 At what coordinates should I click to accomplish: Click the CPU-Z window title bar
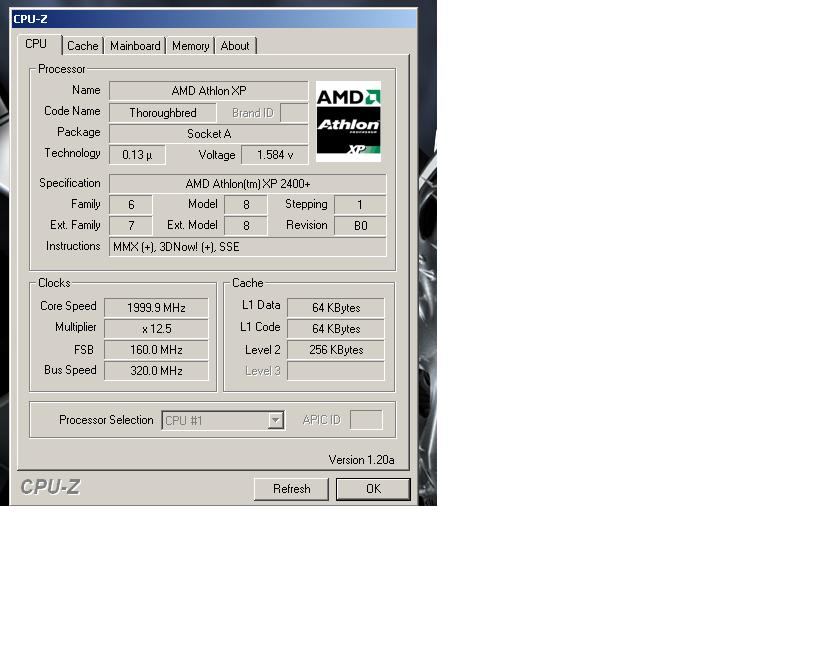pyautogui.click(x=213, y=19)
